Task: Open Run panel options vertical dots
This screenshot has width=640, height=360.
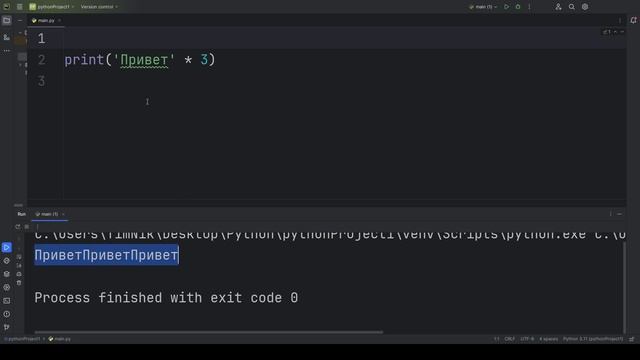Action: point(611,214)
